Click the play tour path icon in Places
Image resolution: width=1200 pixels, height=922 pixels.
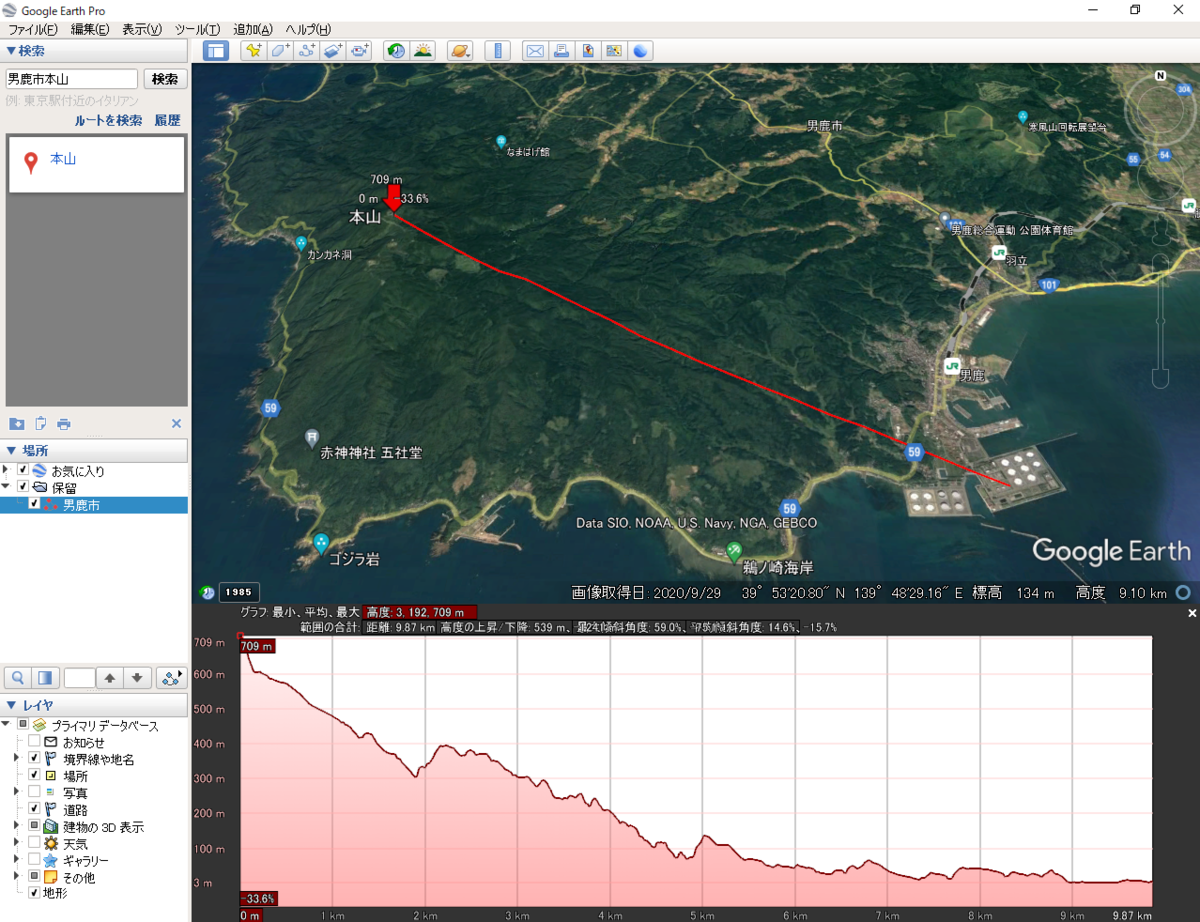[x=171, y=678]
